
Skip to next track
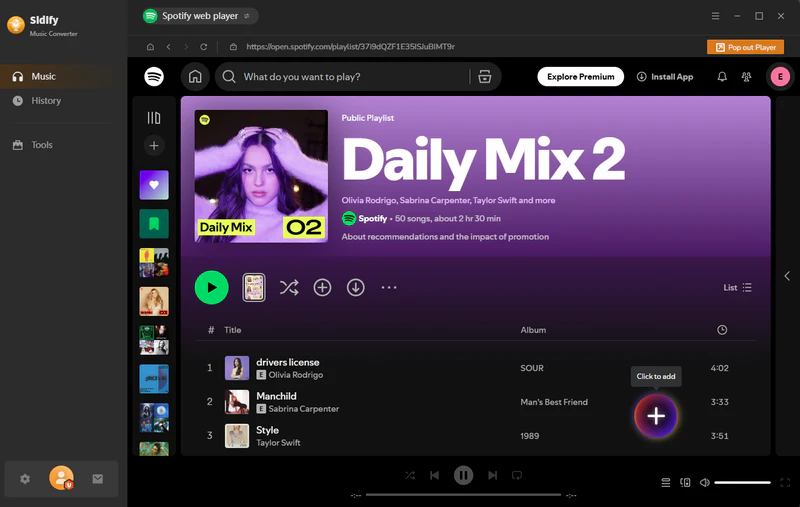492,475
